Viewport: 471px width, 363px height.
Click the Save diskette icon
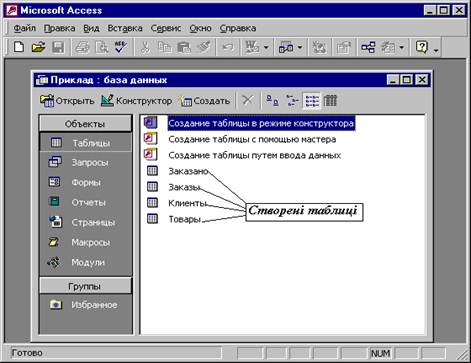pyautogui.click(x=58, y=47)
